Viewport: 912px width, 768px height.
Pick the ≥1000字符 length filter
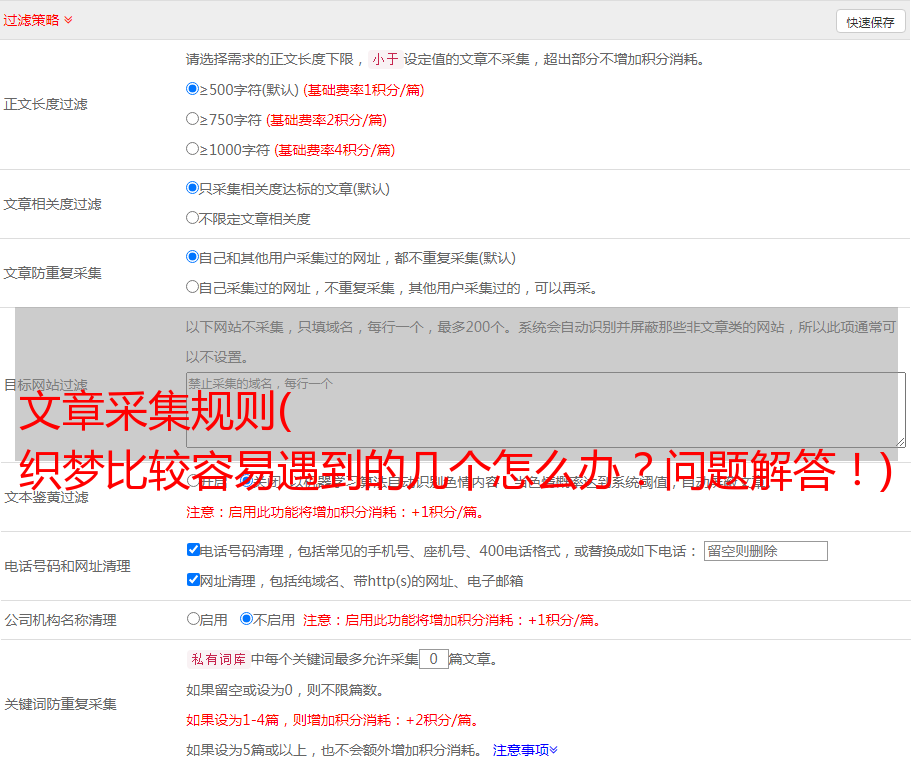[193, 149]
